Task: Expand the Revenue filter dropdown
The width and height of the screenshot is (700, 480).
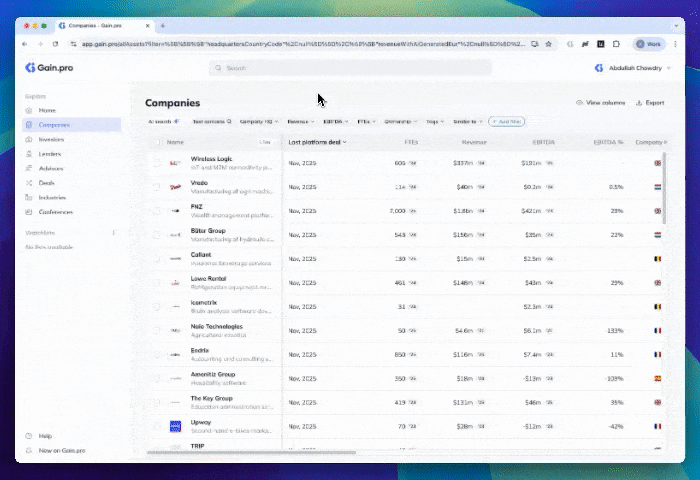Action: coord(301,121)
